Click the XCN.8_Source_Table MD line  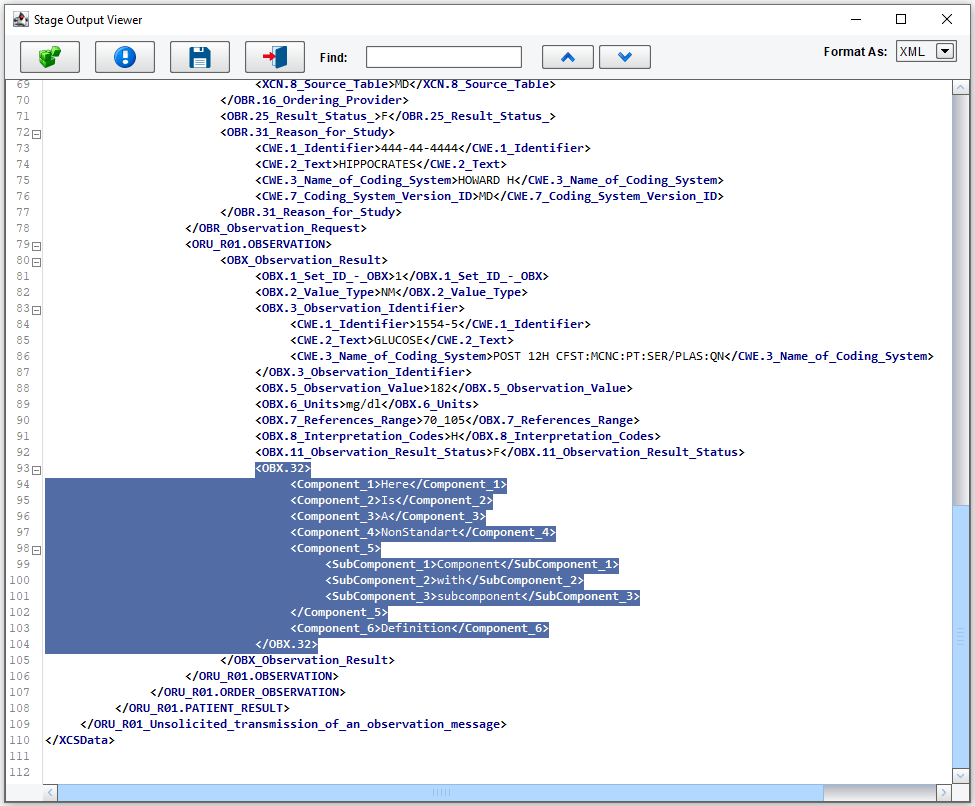tap(405, 84)
